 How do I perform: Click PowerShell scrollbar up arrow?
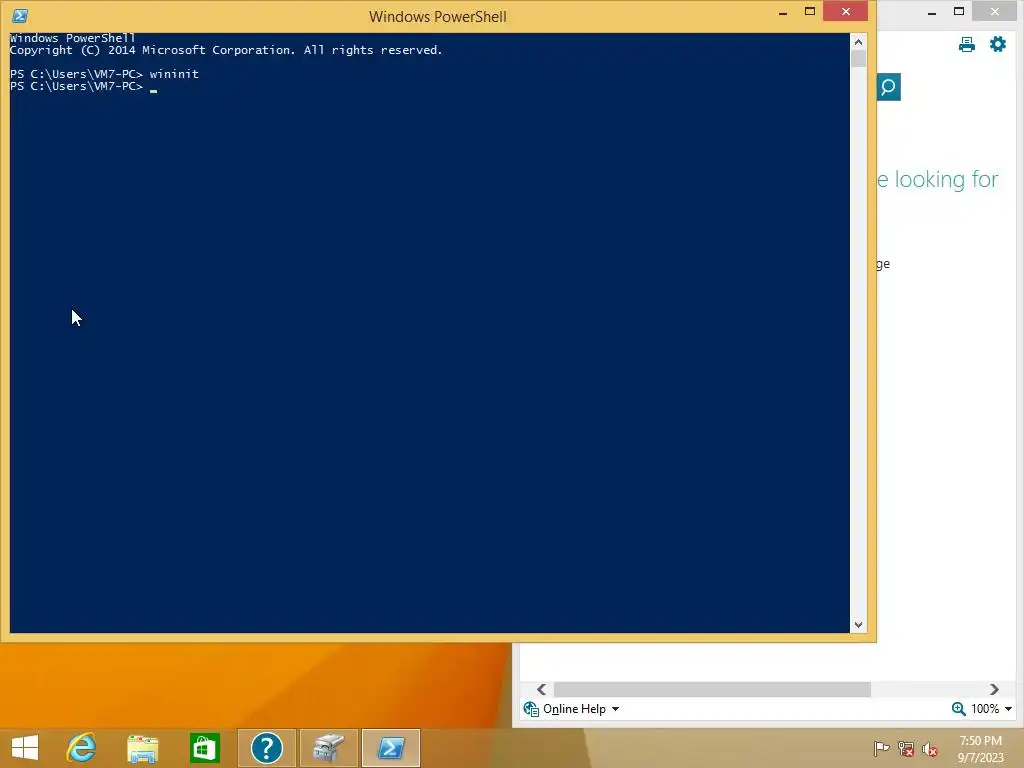pos(858,42)
